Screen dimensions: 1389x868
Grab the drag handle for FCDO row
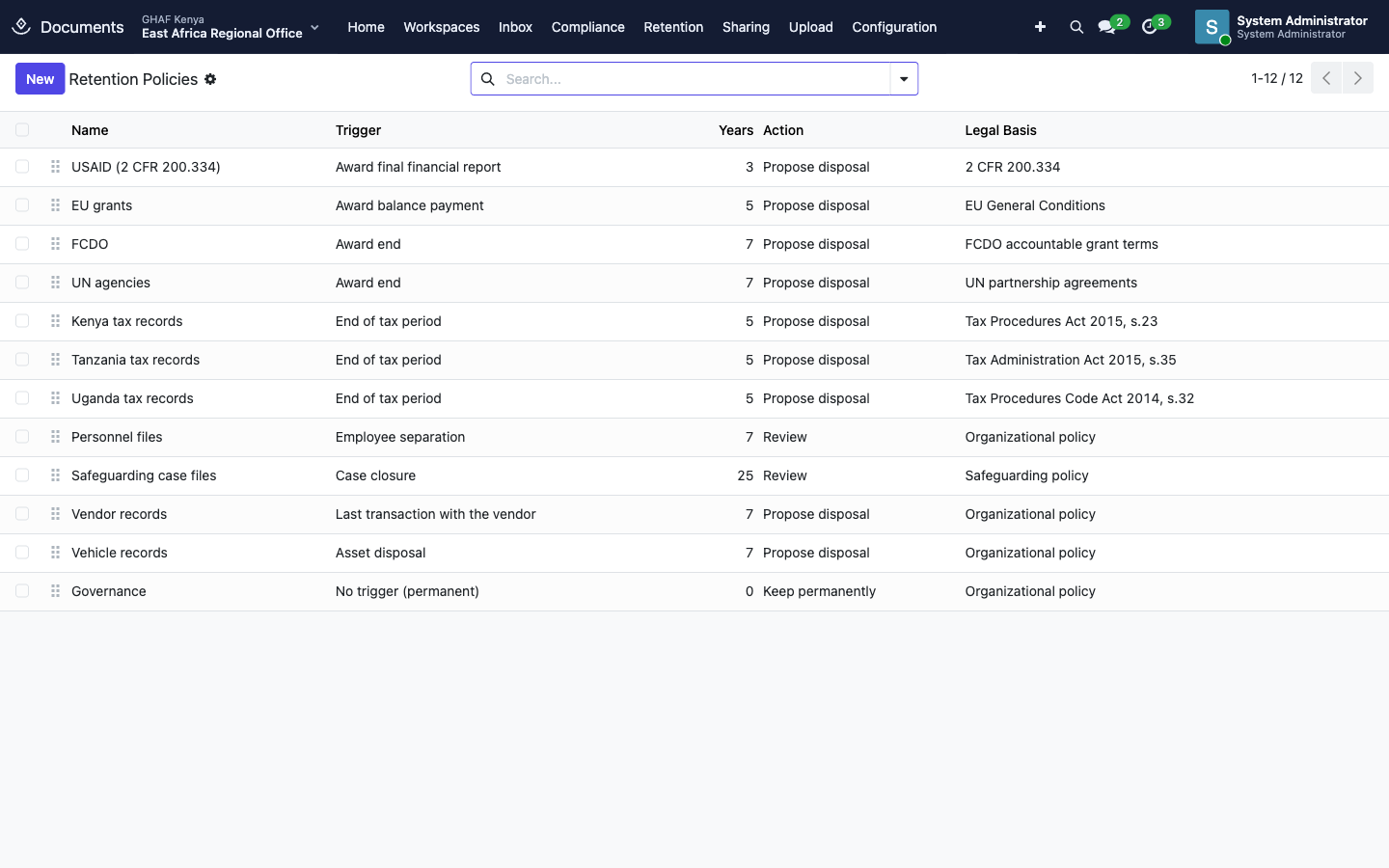tap(55, 244)
